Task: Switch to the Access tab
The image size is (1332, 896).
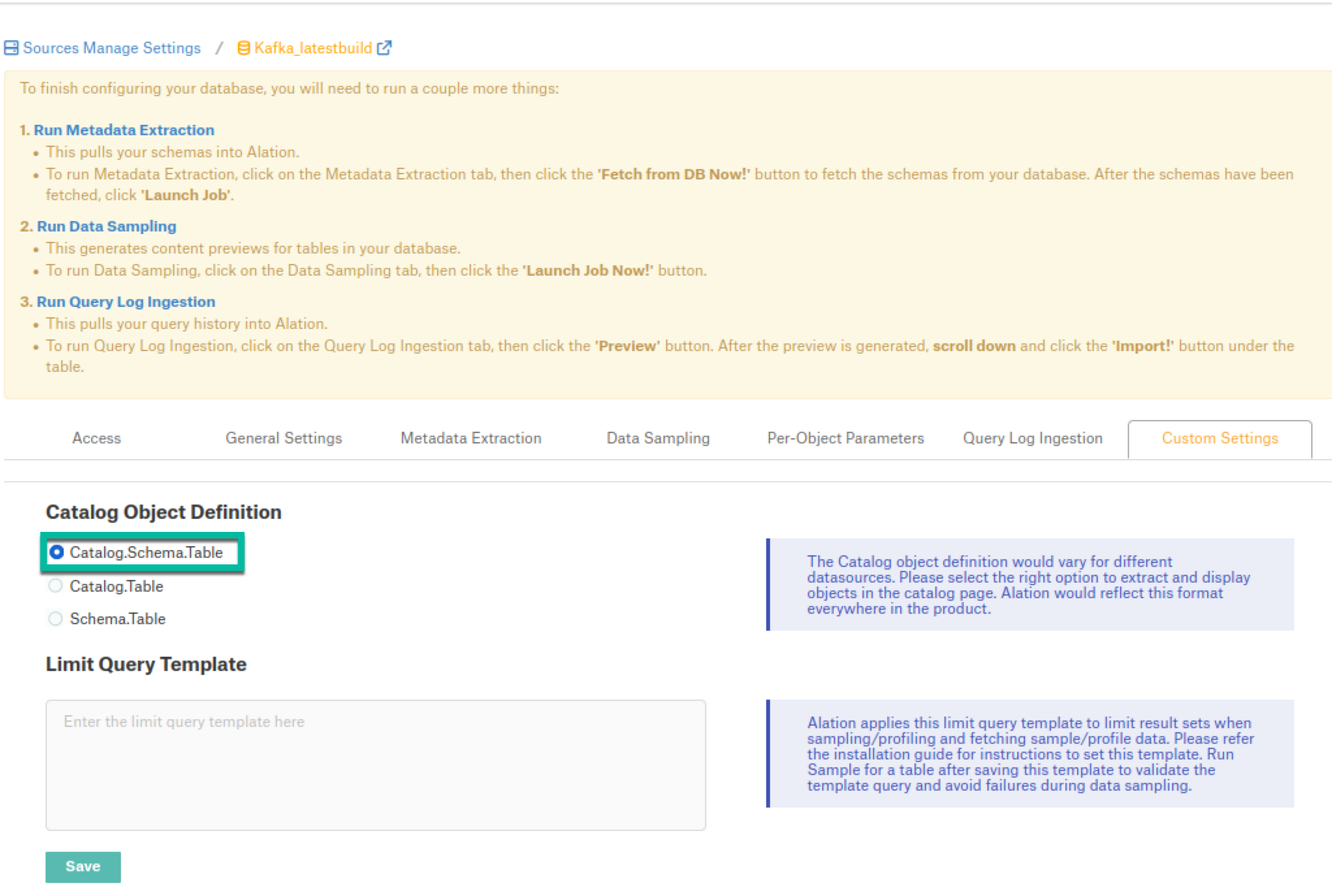Action: [96, 438]
